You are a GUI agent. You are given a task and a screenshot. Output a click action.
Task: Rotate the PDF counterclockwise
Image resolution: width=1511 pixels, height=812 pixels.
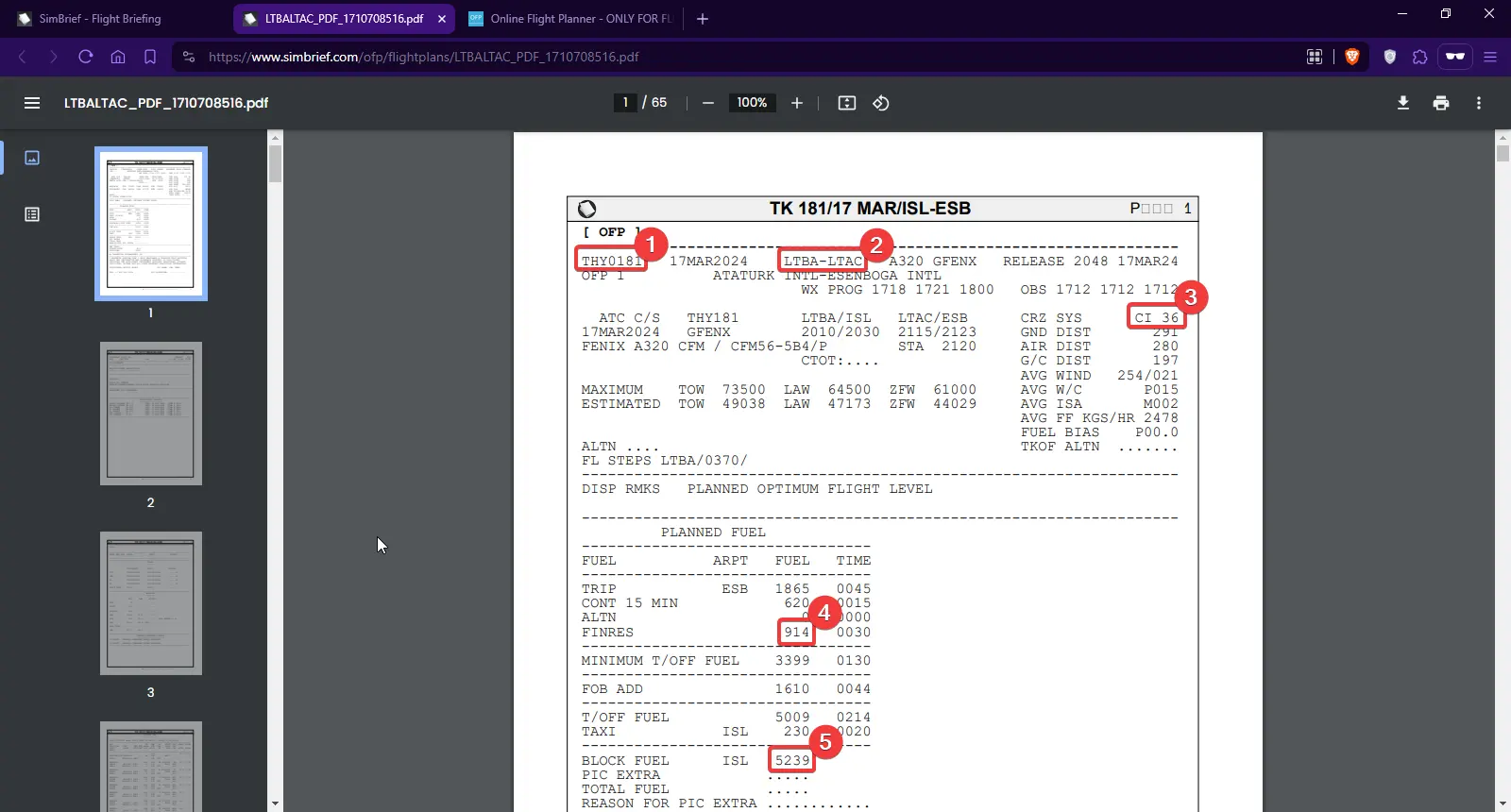pyautogui.click(x=881, y=103)
